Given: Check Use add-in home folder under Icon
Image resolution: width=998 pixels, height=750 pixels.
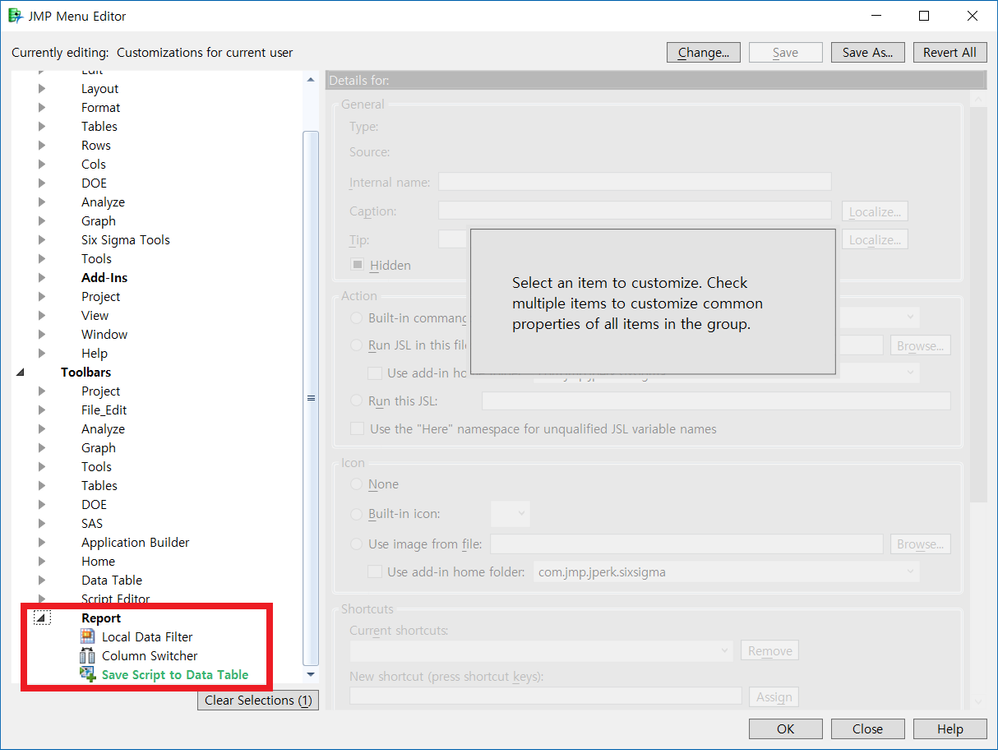Looking at the screenshot, I should pos(375,572).
